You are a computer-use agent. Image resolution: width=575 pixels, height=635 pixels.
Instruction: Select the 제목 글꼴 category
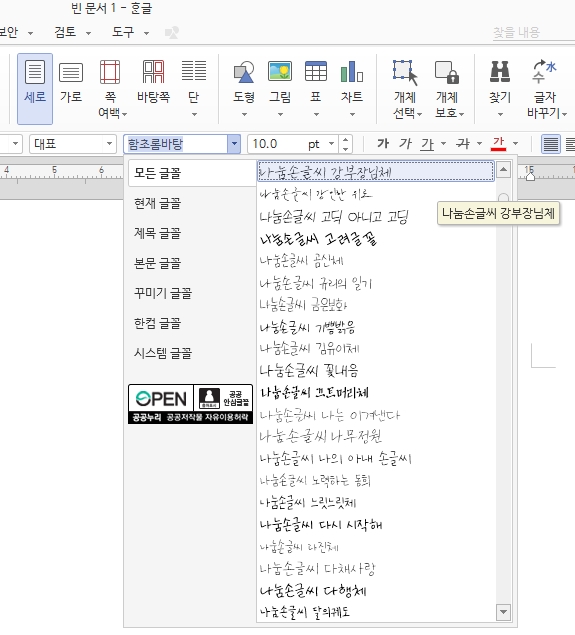pyautogui.click(x=192, y=233)
